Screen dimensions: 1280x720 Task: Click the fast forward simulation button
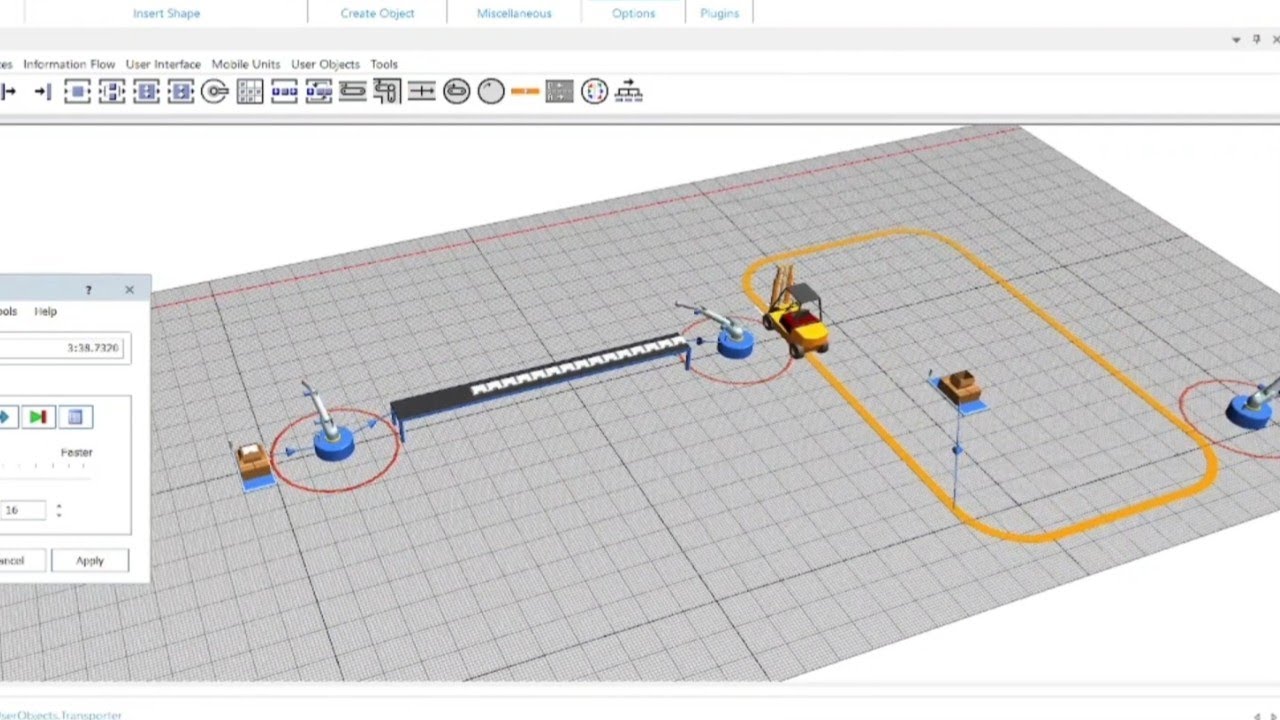[x=38, y=417]
